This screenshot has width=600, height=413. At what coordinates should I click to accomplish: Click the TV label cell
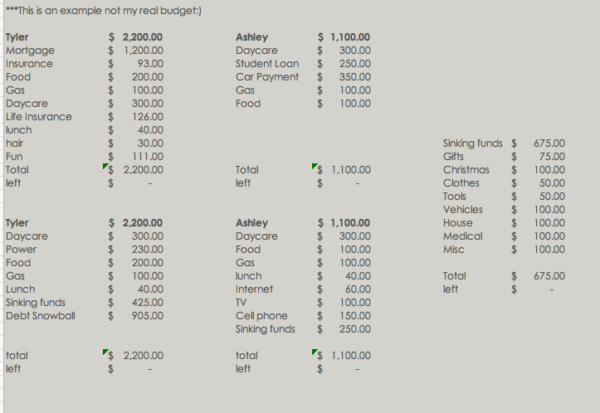(240, 302)
